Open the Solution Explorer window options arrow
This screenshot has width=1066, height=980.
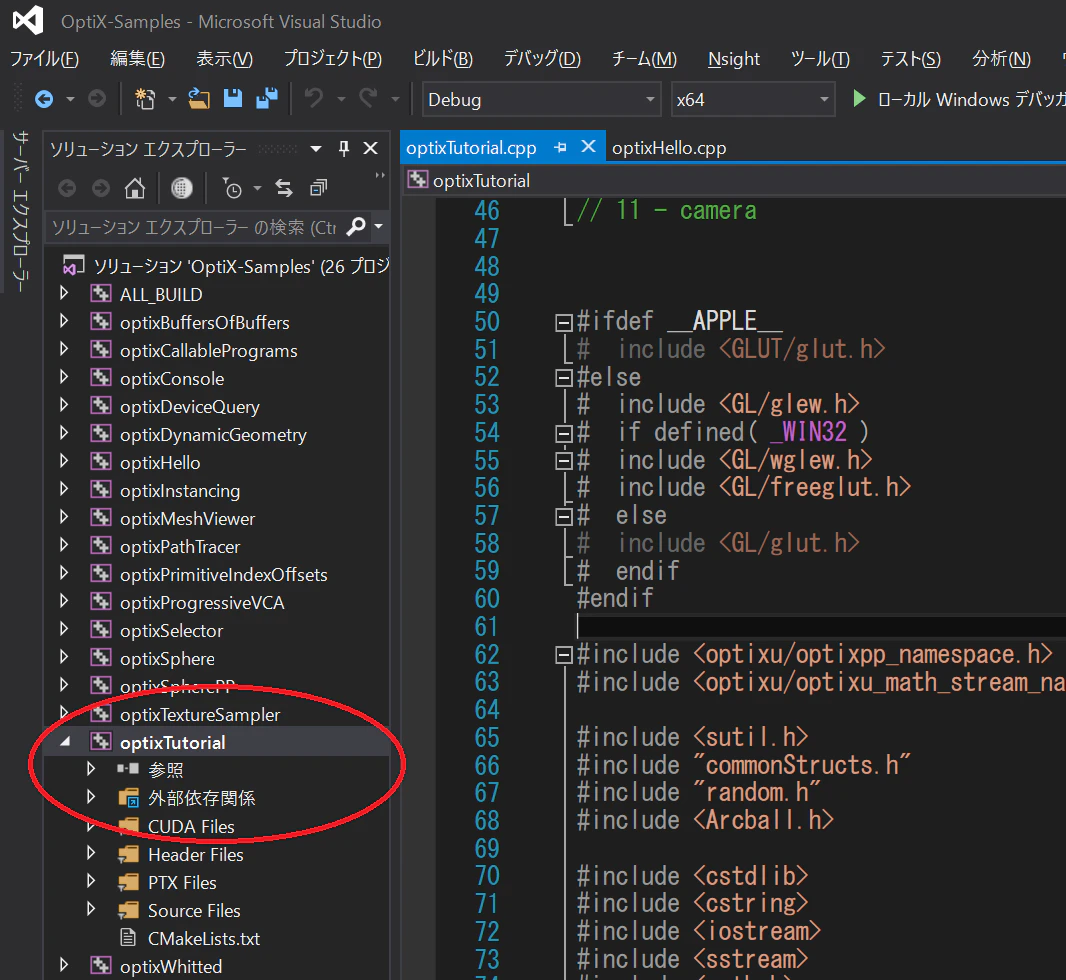click(x=316, y=148)
